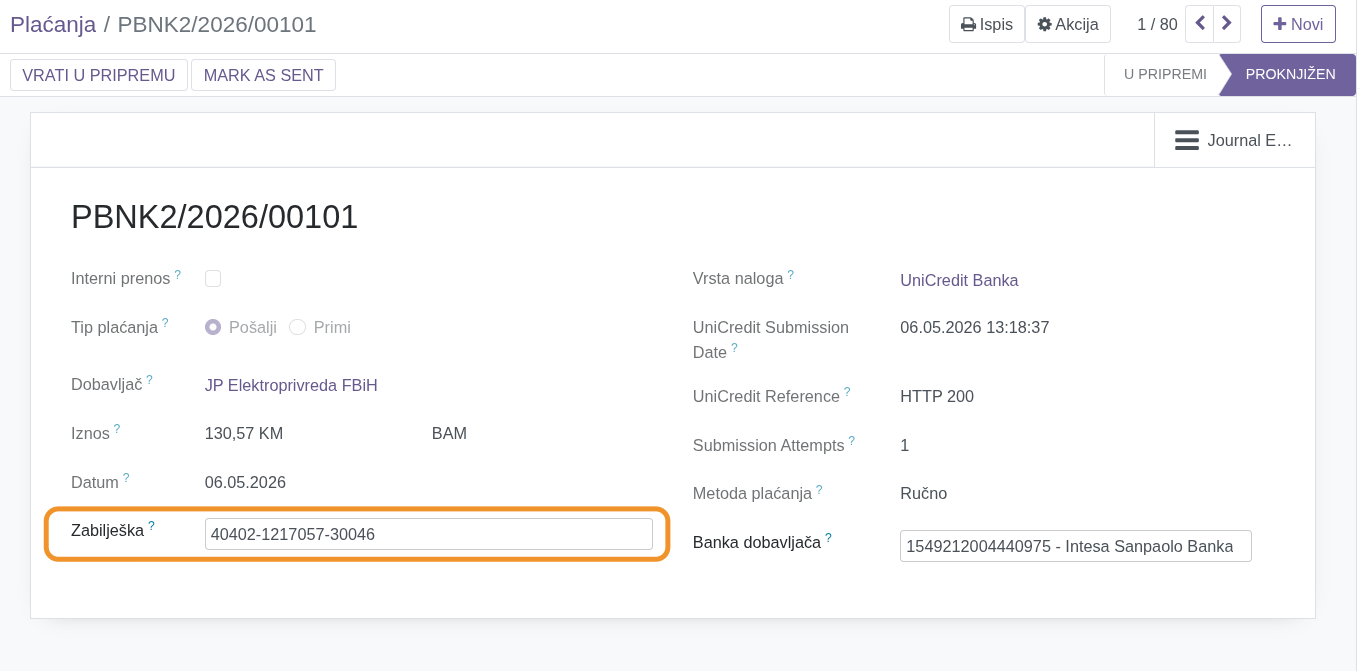Go to the previous payment record arrow

[1200, 24]
